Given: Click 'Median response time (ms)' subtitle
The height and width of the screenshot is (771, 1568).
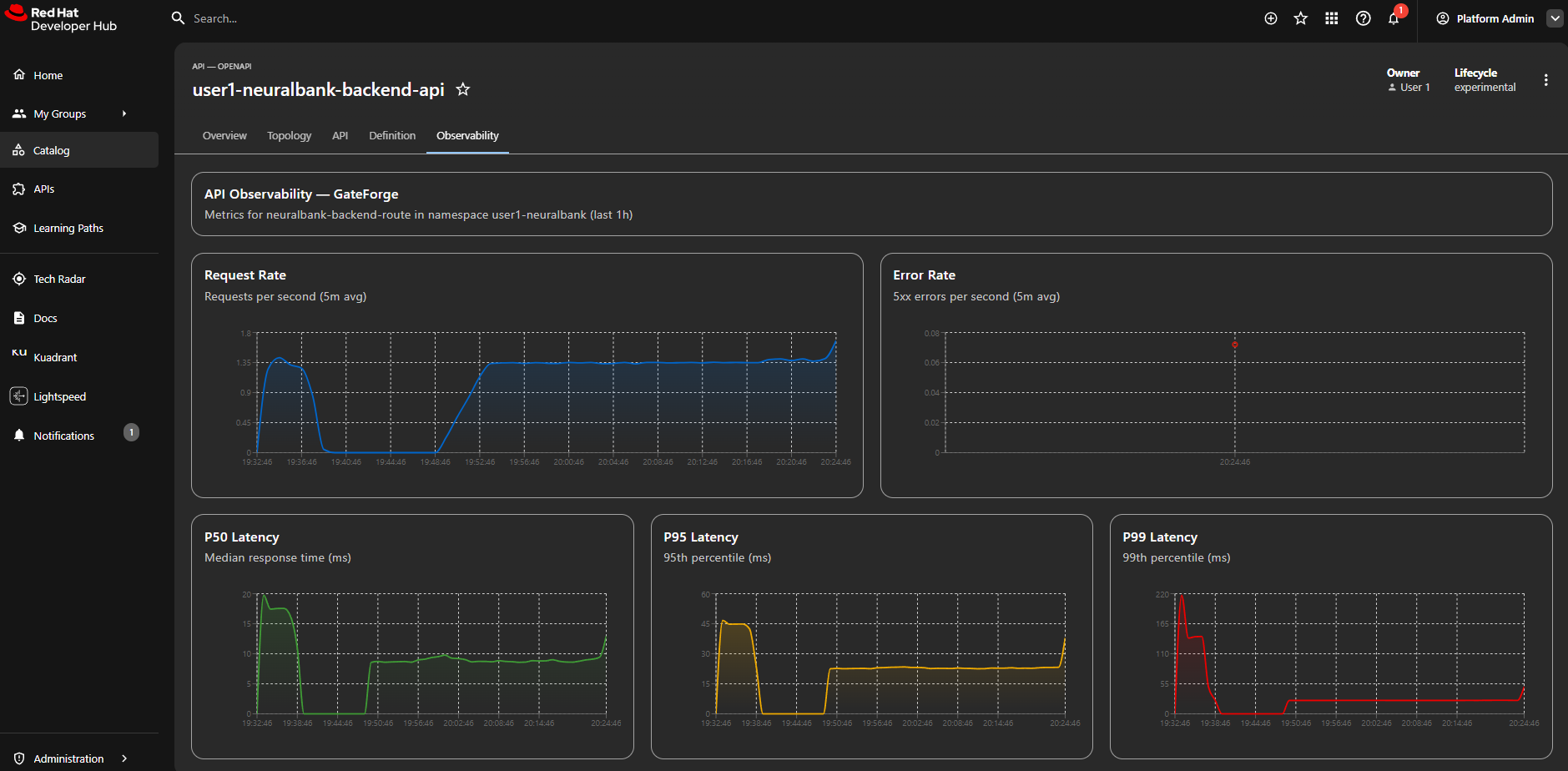Looking at the screenshot, I should [x=278, y=557].
